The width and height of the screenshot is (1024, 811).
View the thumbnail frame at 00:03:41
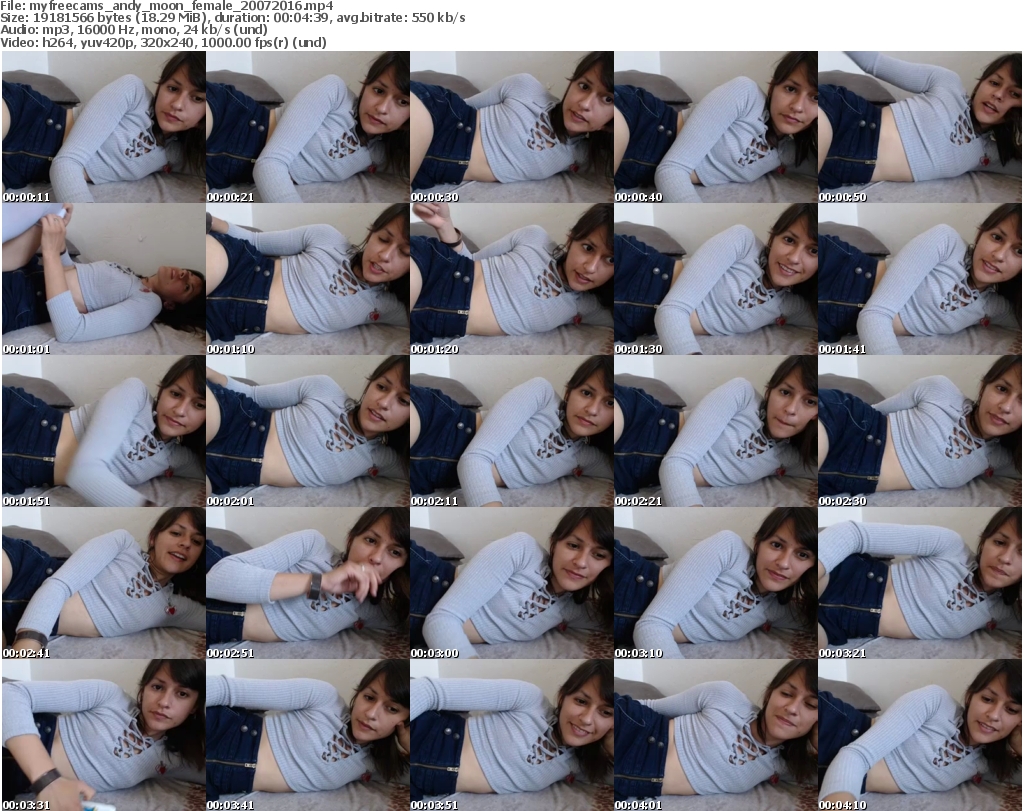(x=308, y=735)
